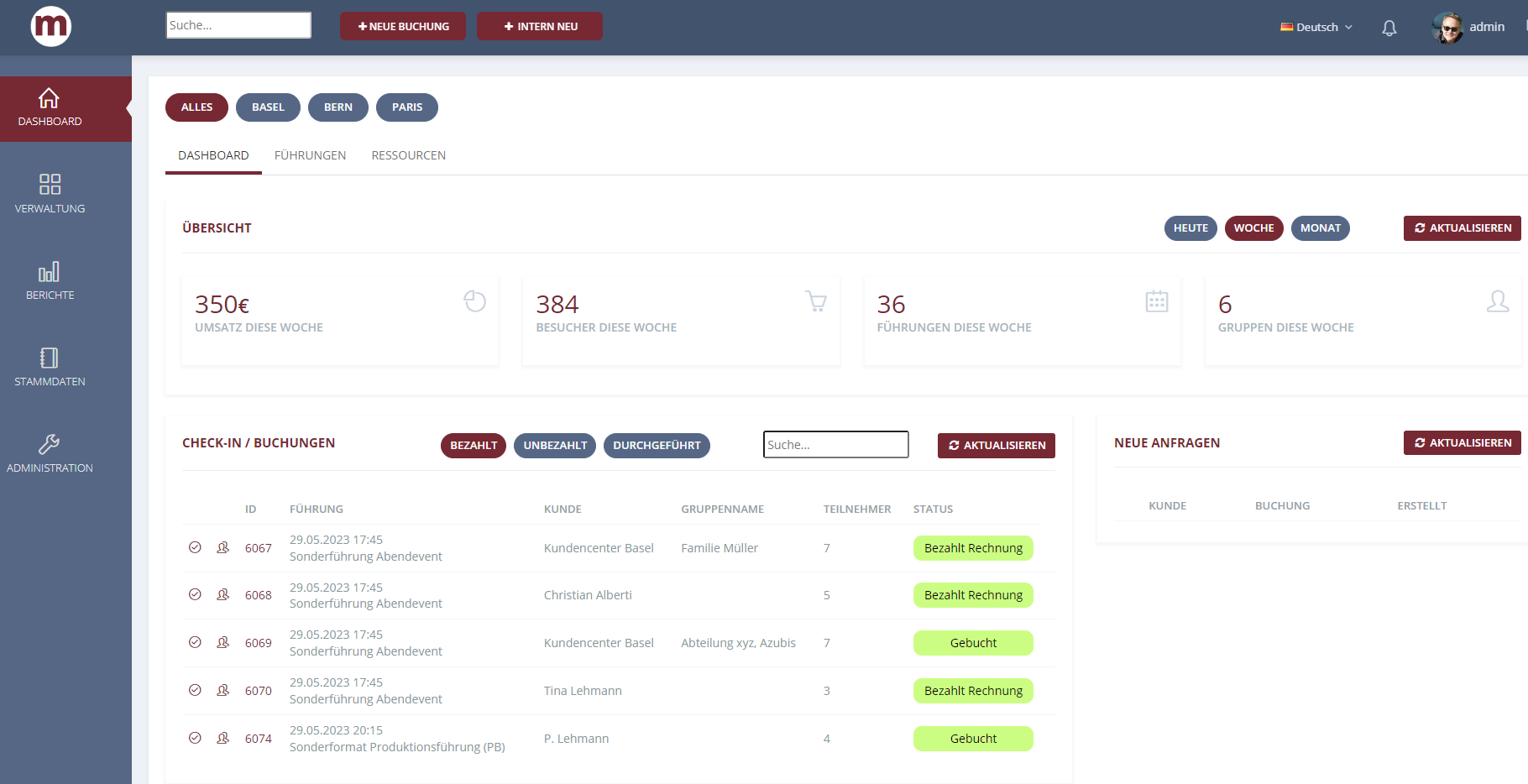This screenshot has width=1528, height=784.
Task: Toggle the Durchgeführt filter
Action: coord(657,446)
